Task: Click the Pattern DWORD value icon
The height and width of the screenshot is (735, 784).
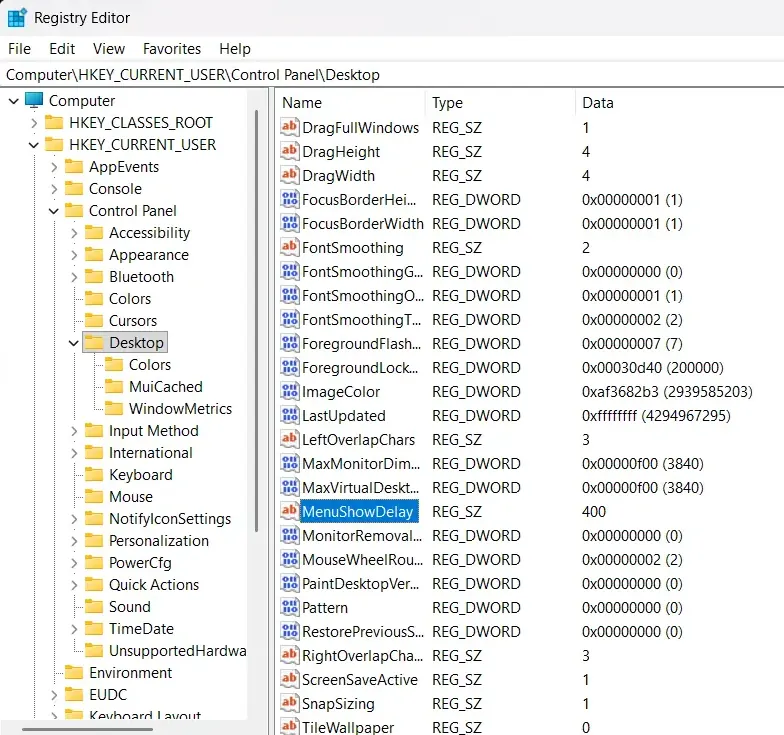Action: point(290,607)
